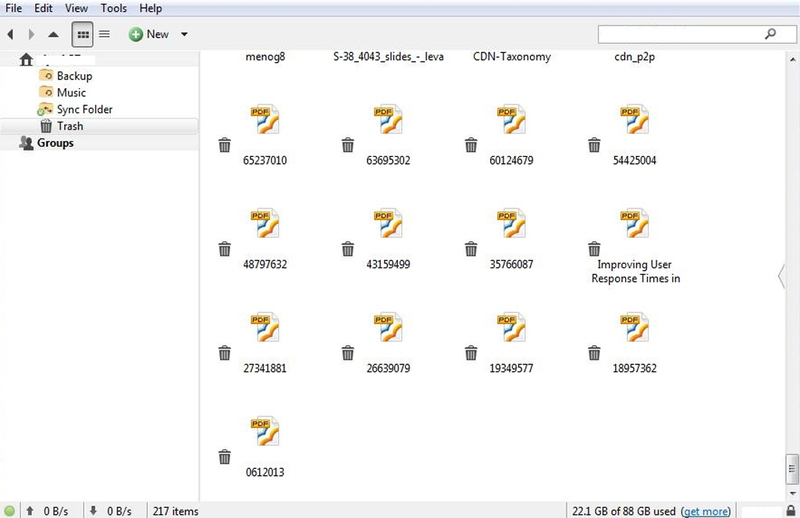This screenshot has width=800, height=518.
Task: Navigate up one folder level
Action: tap(53, 35)
